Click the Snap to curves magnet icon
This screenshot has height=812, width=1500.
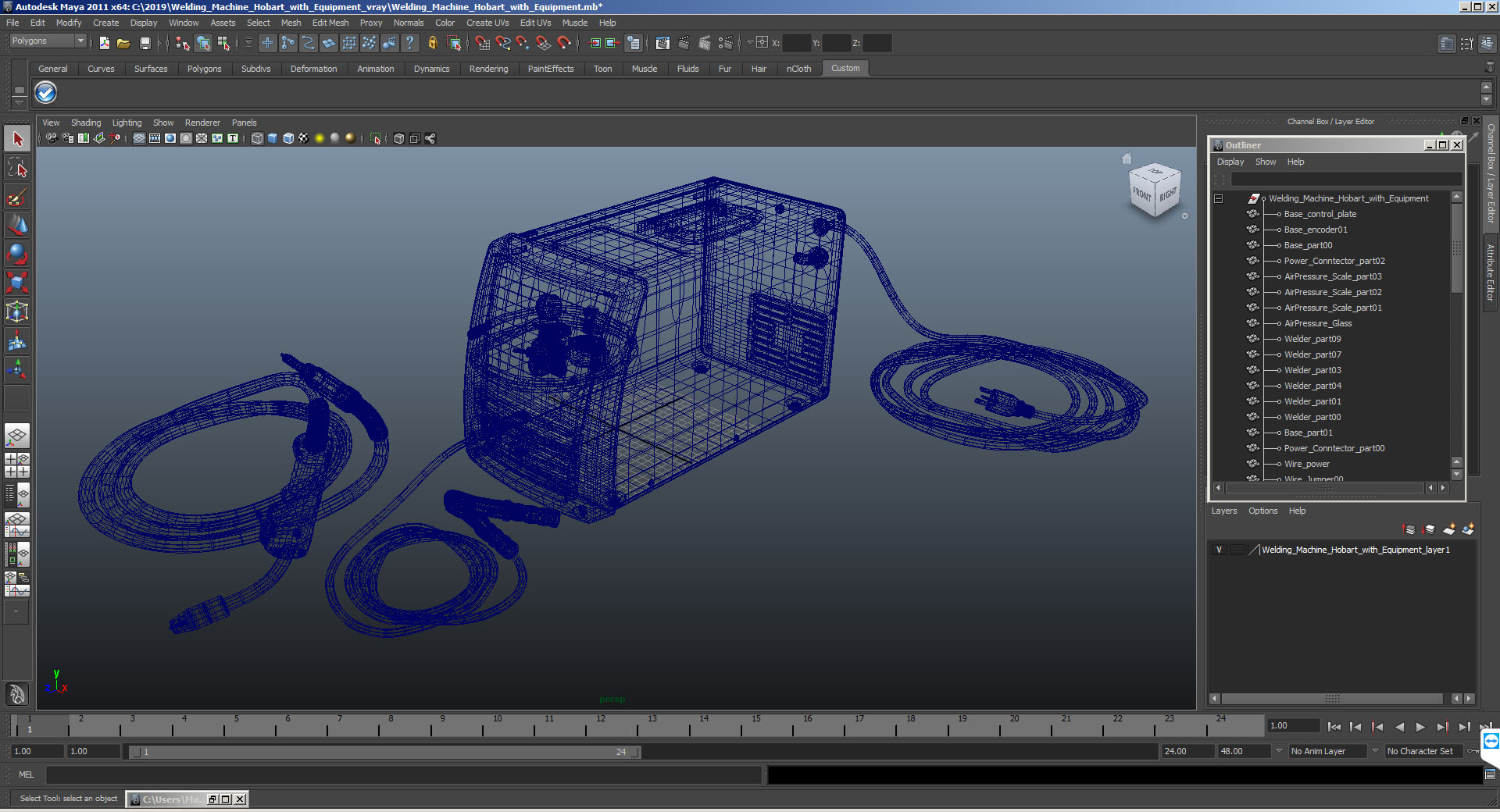(502, 44)
